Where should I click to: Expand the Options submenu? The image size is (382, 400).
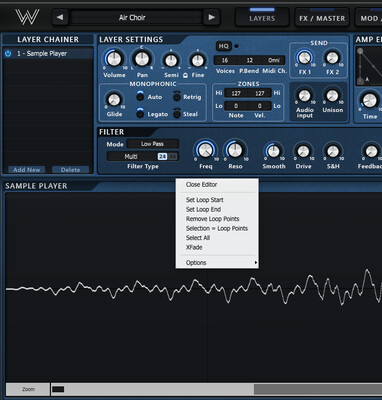pyautogui.click(x=217, y=263)
